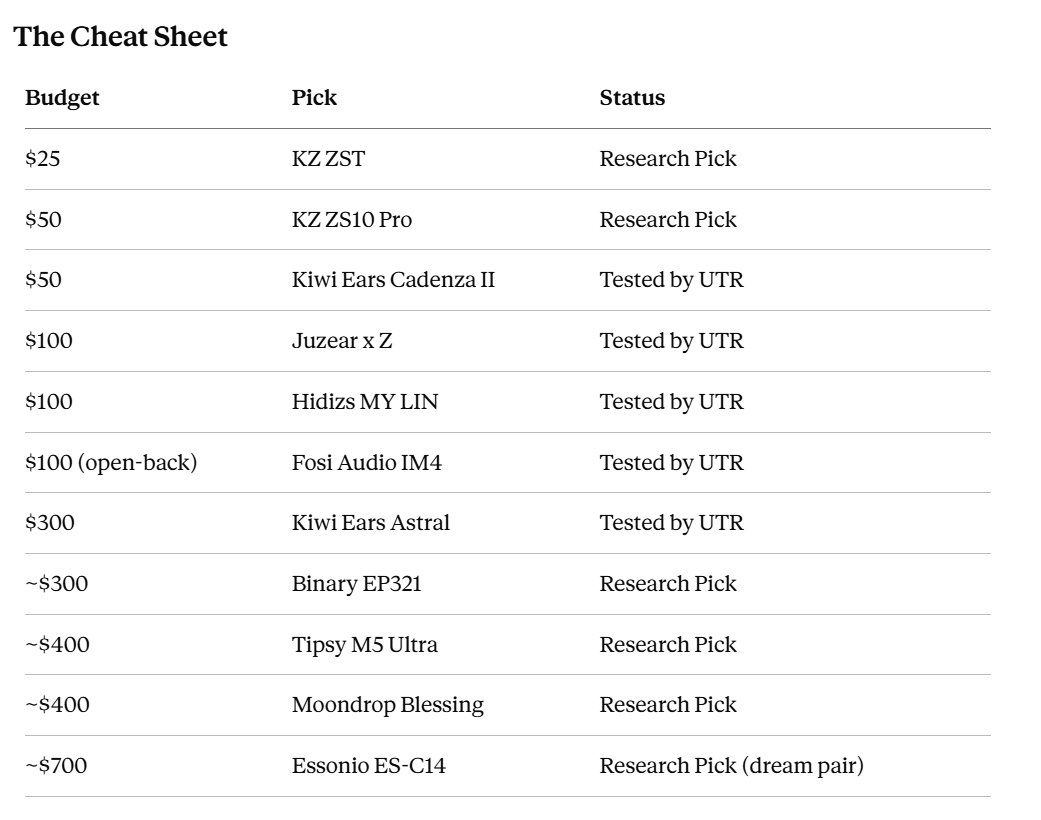1041x820 pixels.
Task: Click Hidizs MY LIN cell
Action: click(x=365, y=402)
